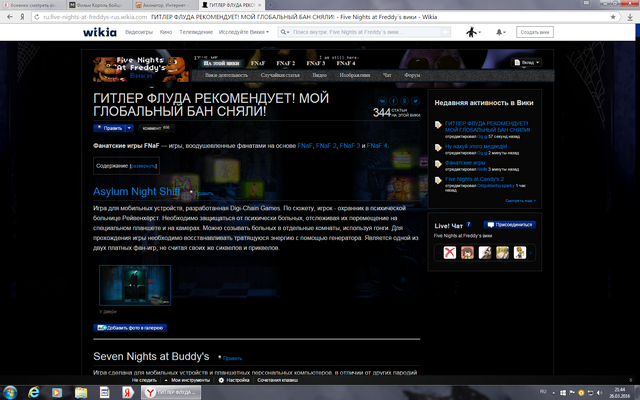Open the red X avatar in Live chat
Screen dimensions: 640x400
click(449, 252)
